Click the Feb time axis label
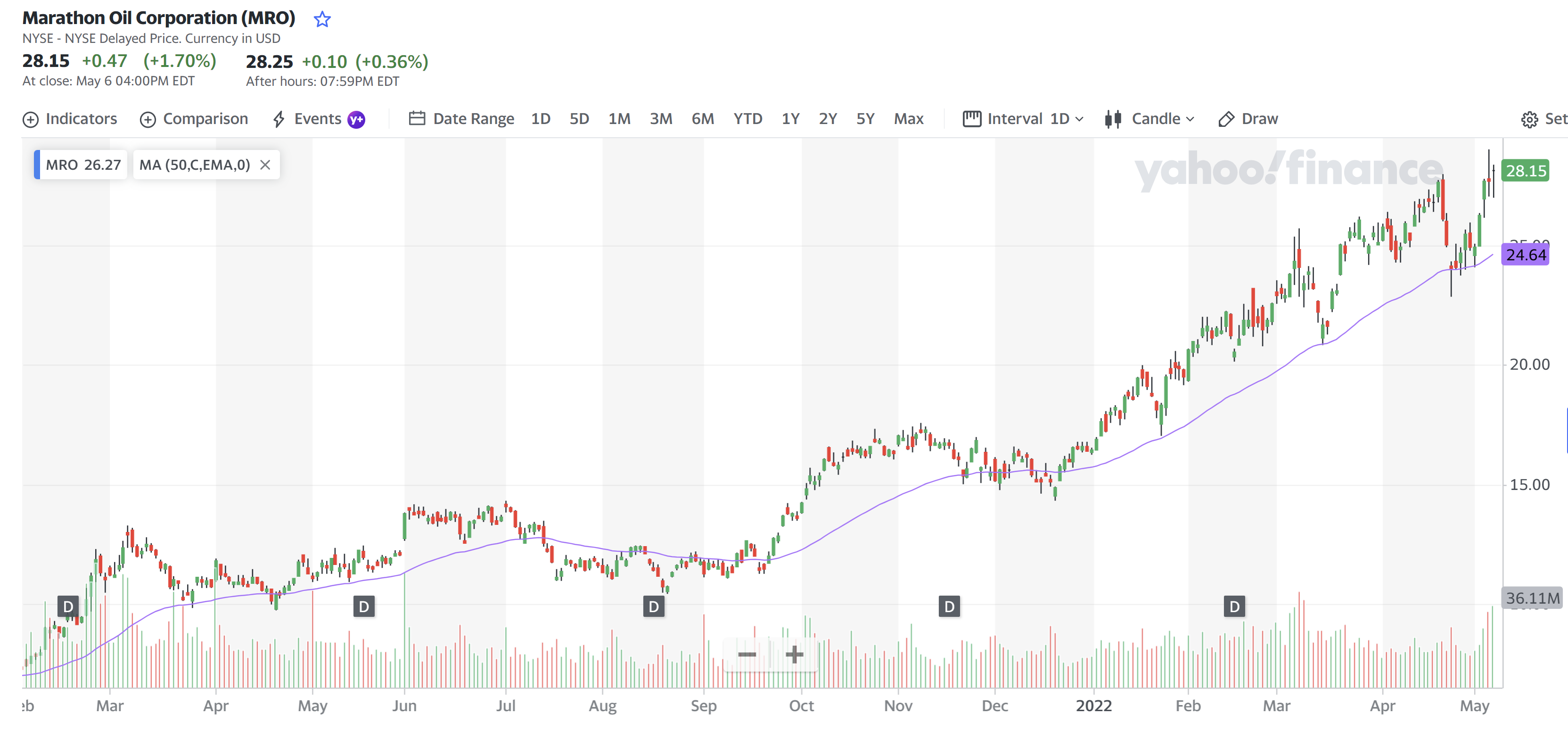The image size is (1568, 739). pyautogui.click(x=1188, y=706)
